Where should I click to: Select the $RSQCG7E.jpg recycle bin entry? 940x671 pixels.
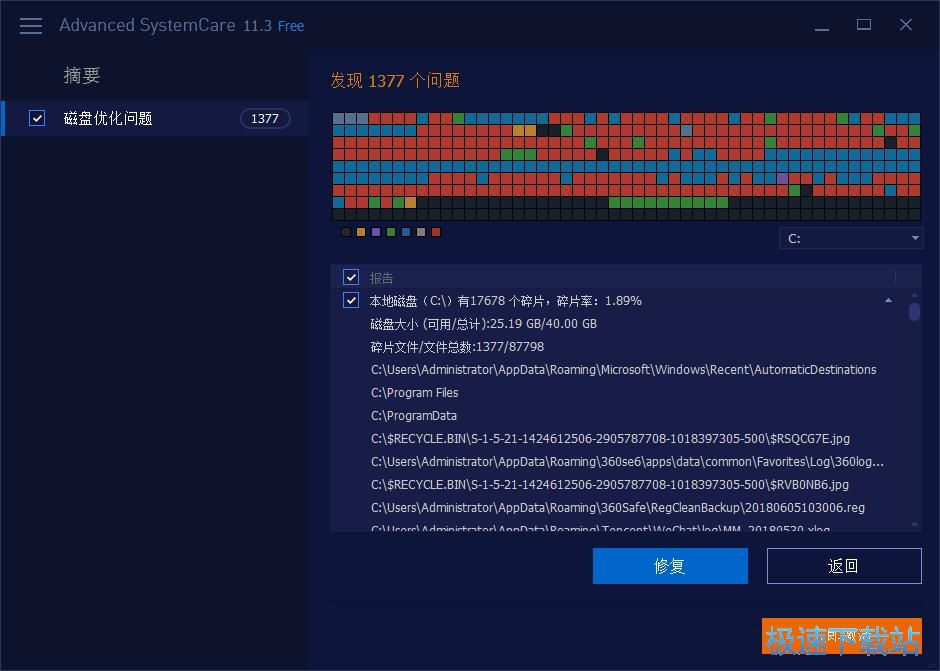(x=610, y=438)
